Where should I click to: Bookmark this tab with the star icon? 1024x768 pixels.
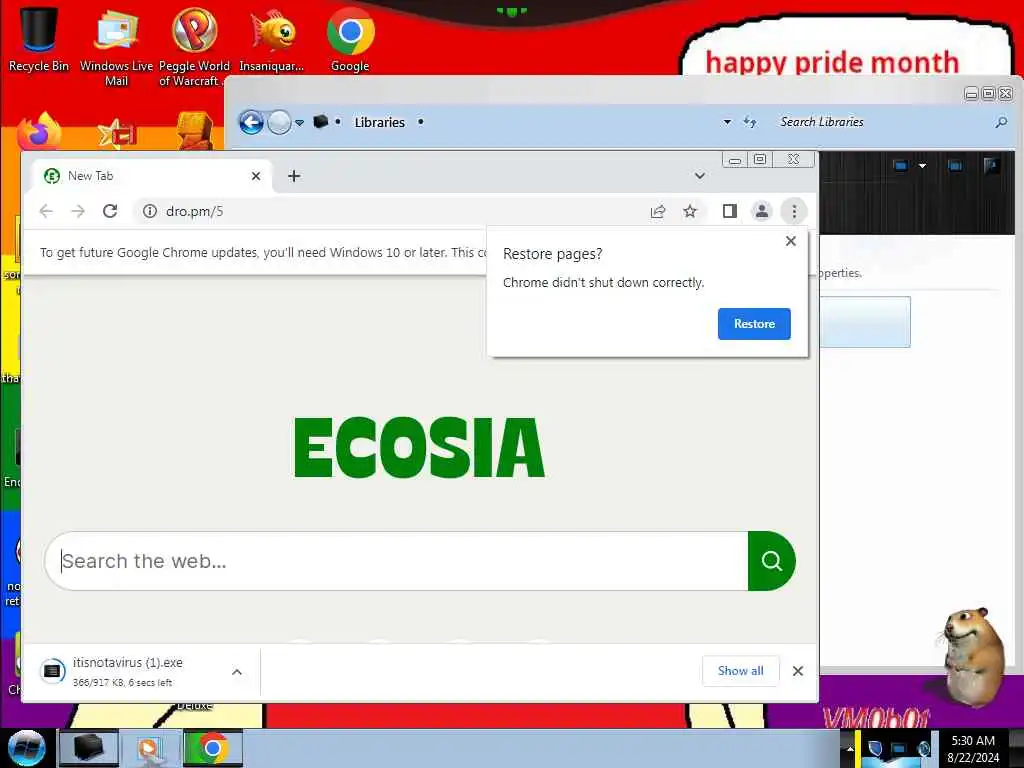pyautogui.click(x=690, y=211)
